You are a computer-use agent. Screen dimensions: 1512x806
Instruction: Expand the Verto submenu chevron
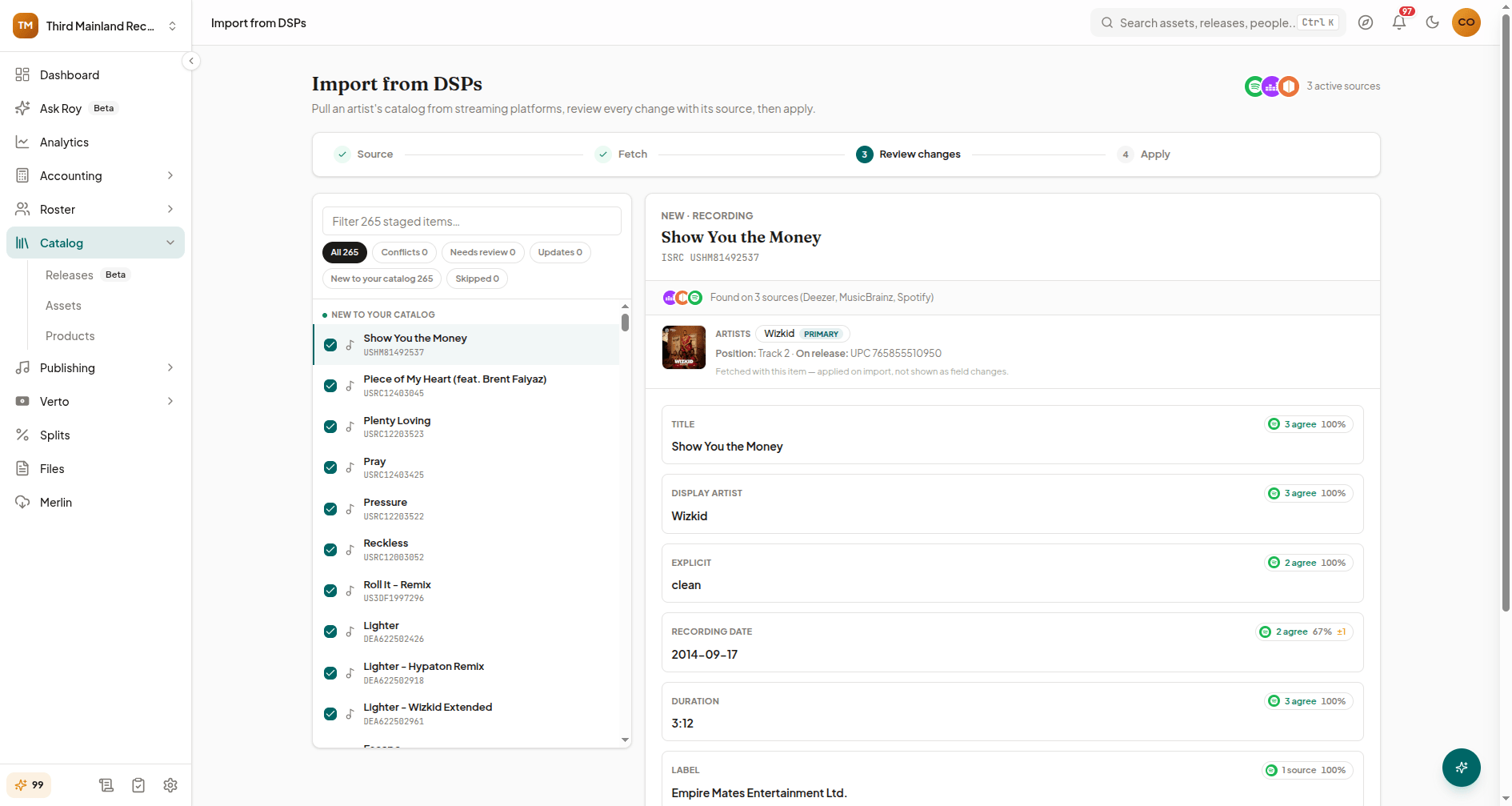click(x=170, y=401)
